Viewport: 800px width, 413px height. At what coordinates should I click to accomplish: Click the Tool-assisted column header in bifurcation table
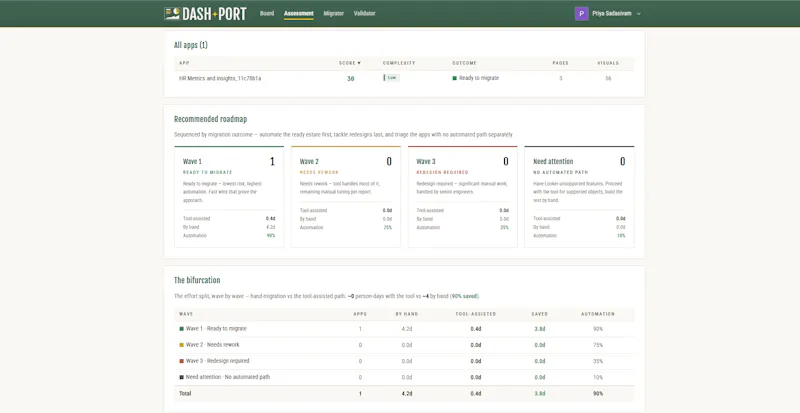[x=476, y=314]
